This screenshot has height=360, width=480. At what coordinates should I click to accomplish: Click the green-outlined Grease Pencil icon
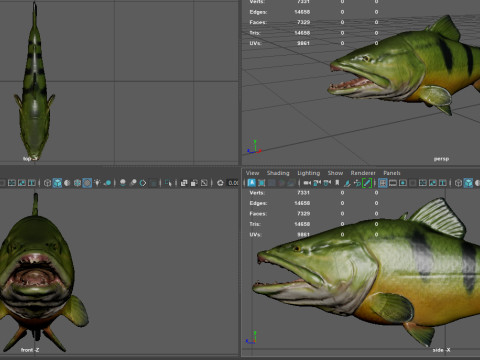367,183
